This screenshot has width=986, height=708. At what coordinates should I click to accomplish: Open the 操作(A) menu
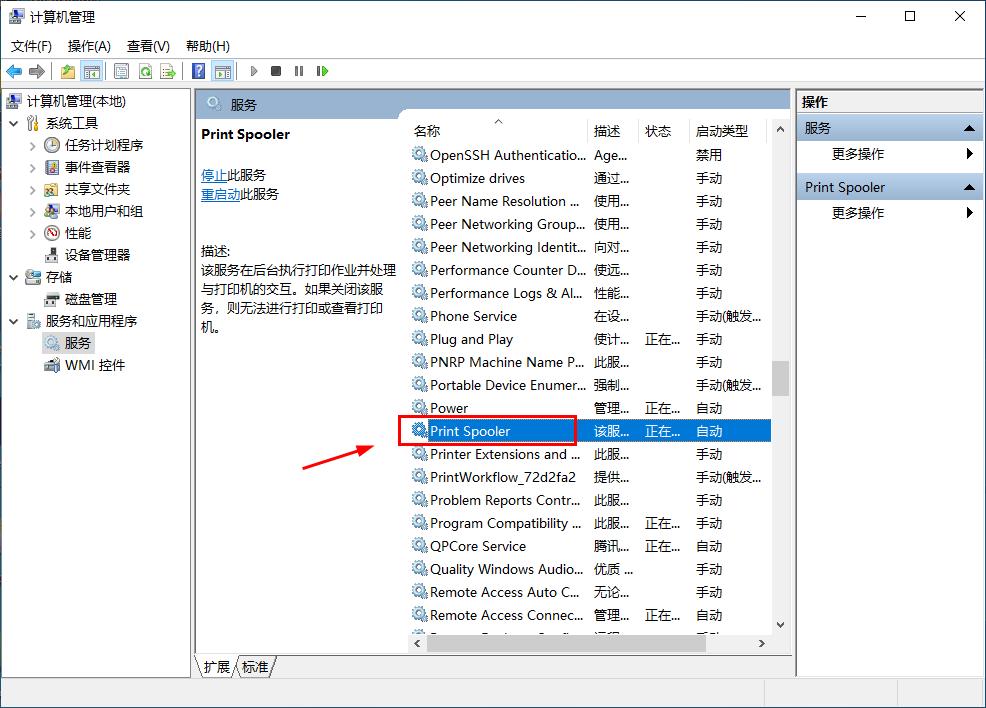tap(88, 45)
